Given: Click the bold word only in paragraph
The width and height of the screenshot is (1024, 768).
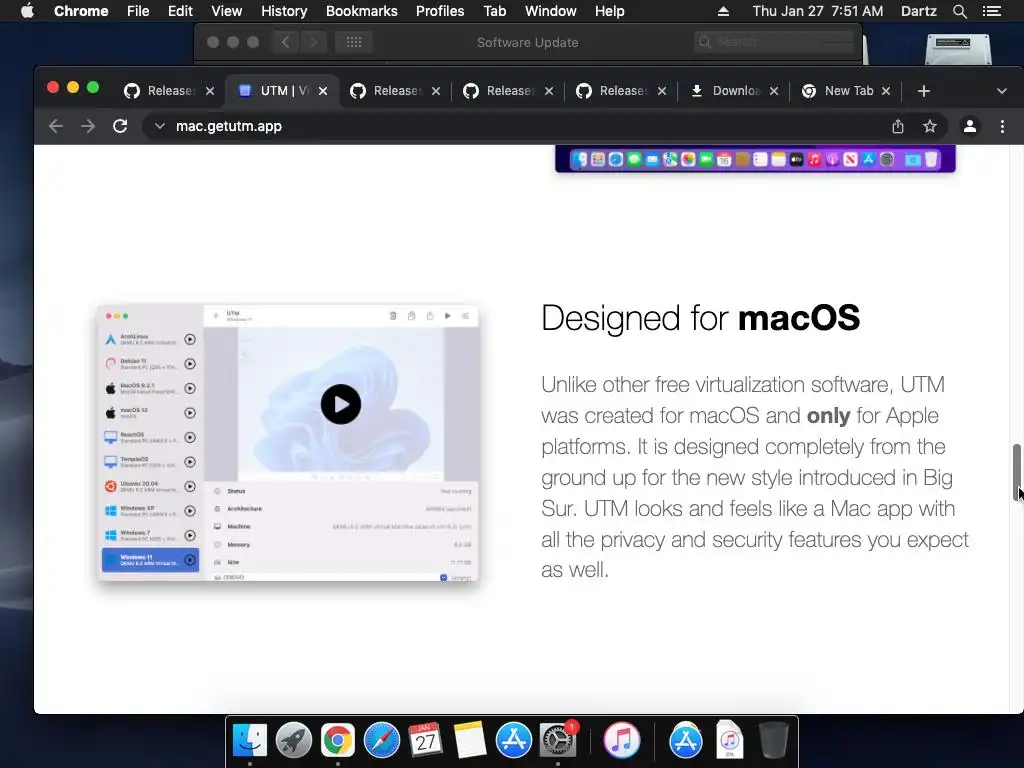Looking at the screenshot, I should point(828,415).
